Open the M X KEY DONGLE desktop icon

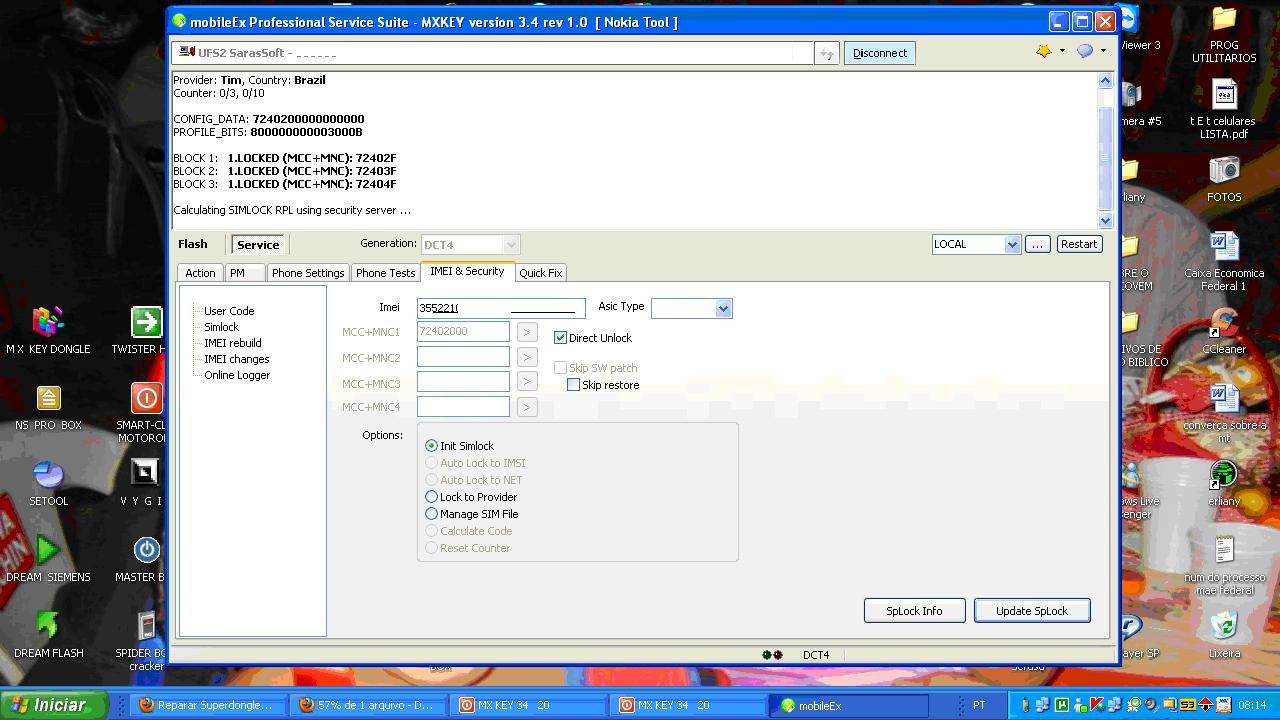(x=48, y=330)
